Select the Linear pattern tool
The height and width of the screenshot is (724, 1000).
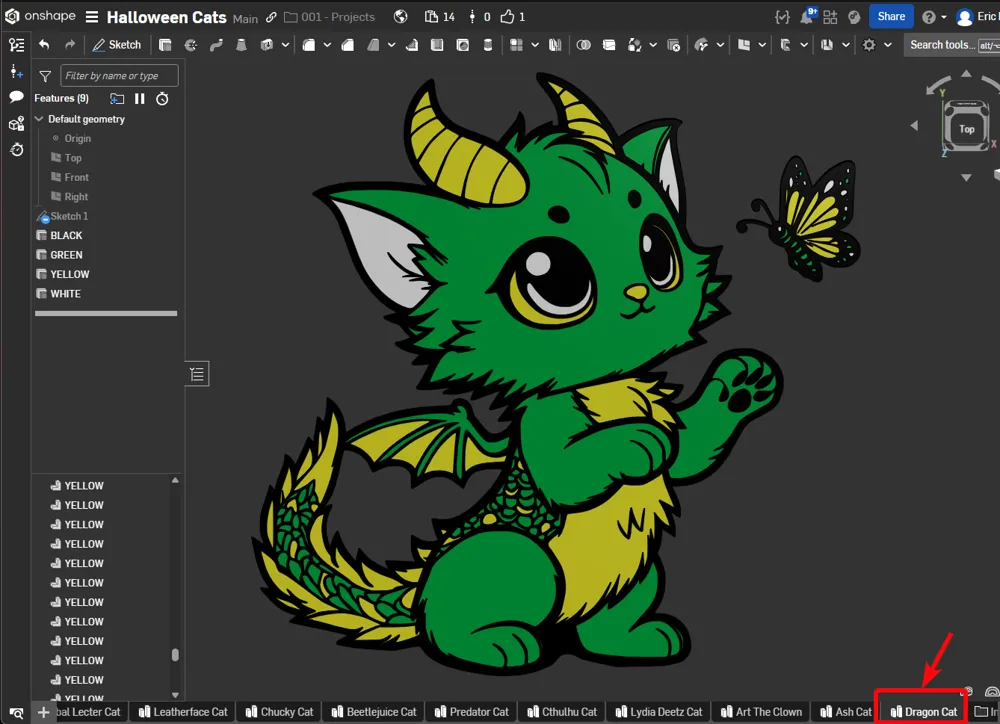point(517,45)
